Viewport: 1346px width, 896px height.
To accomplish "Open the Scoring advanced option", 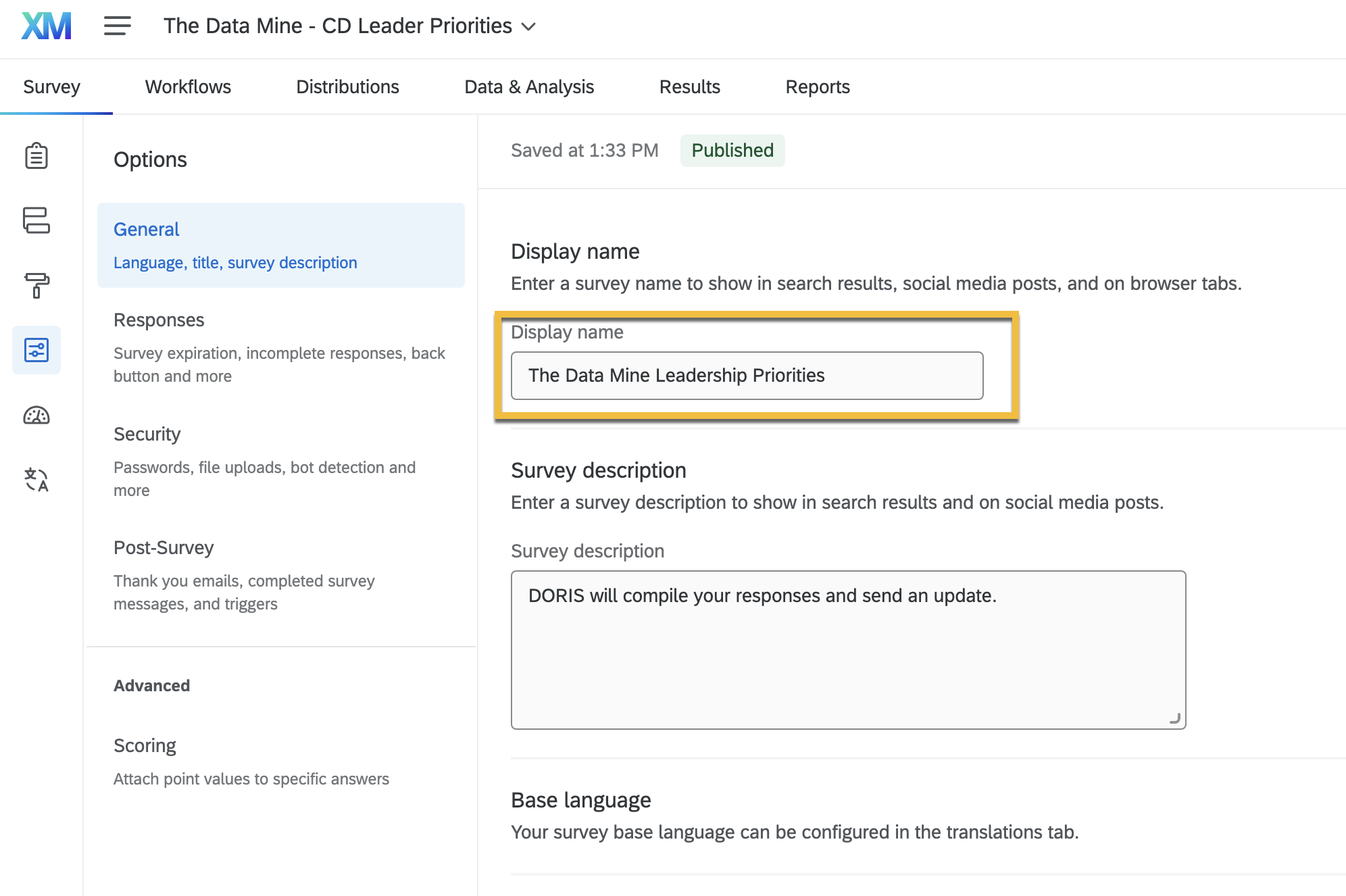I will point(281,762).
